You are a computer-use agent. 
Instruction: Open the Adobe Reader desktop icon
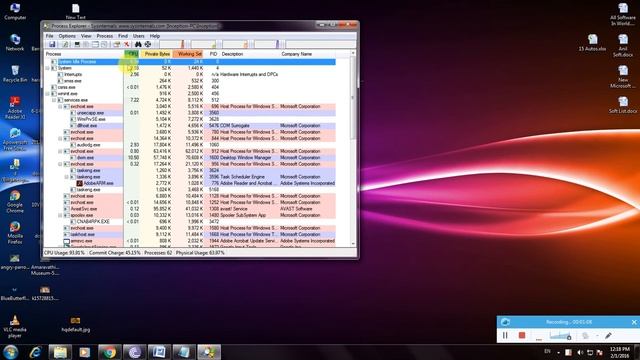tap(15, 108)
